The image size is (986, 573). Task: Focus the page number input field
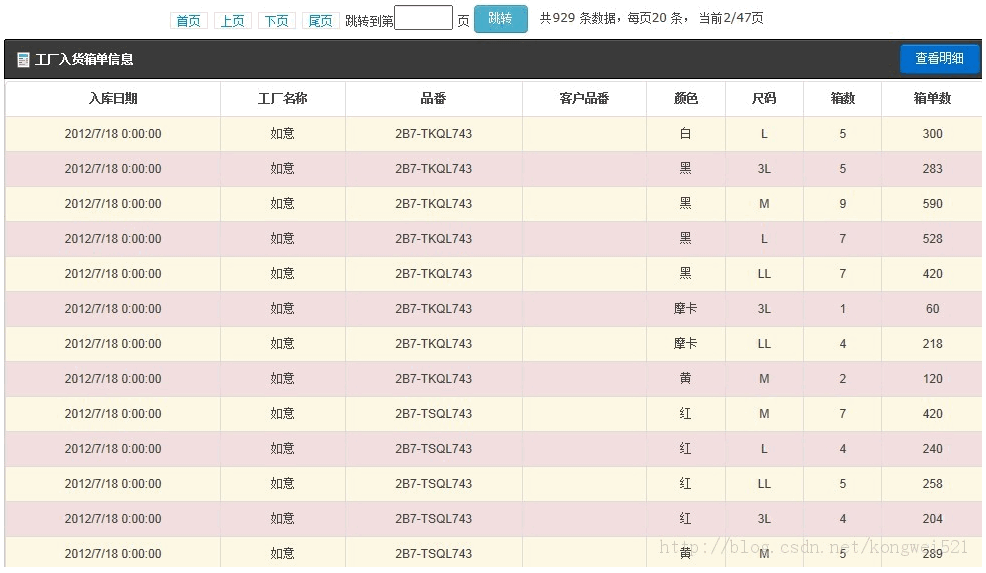[423, 19]
